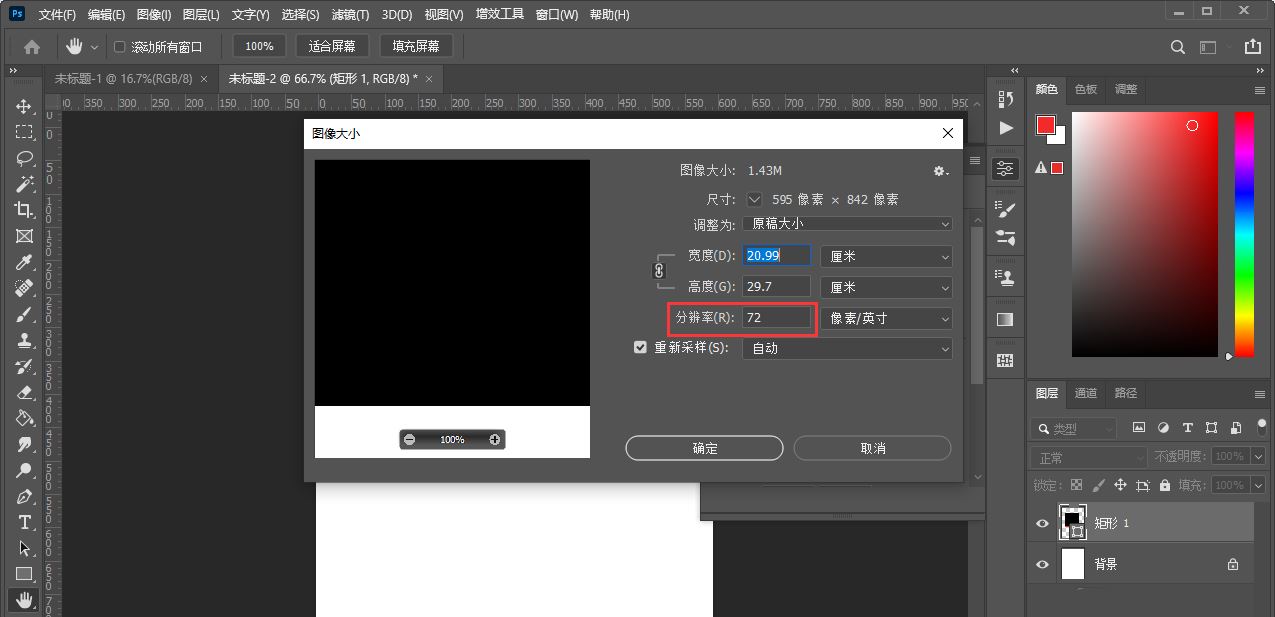Toggle lock all for the layer
Viewport: 1275px width, 617px height.
(x=1164, y=485)
